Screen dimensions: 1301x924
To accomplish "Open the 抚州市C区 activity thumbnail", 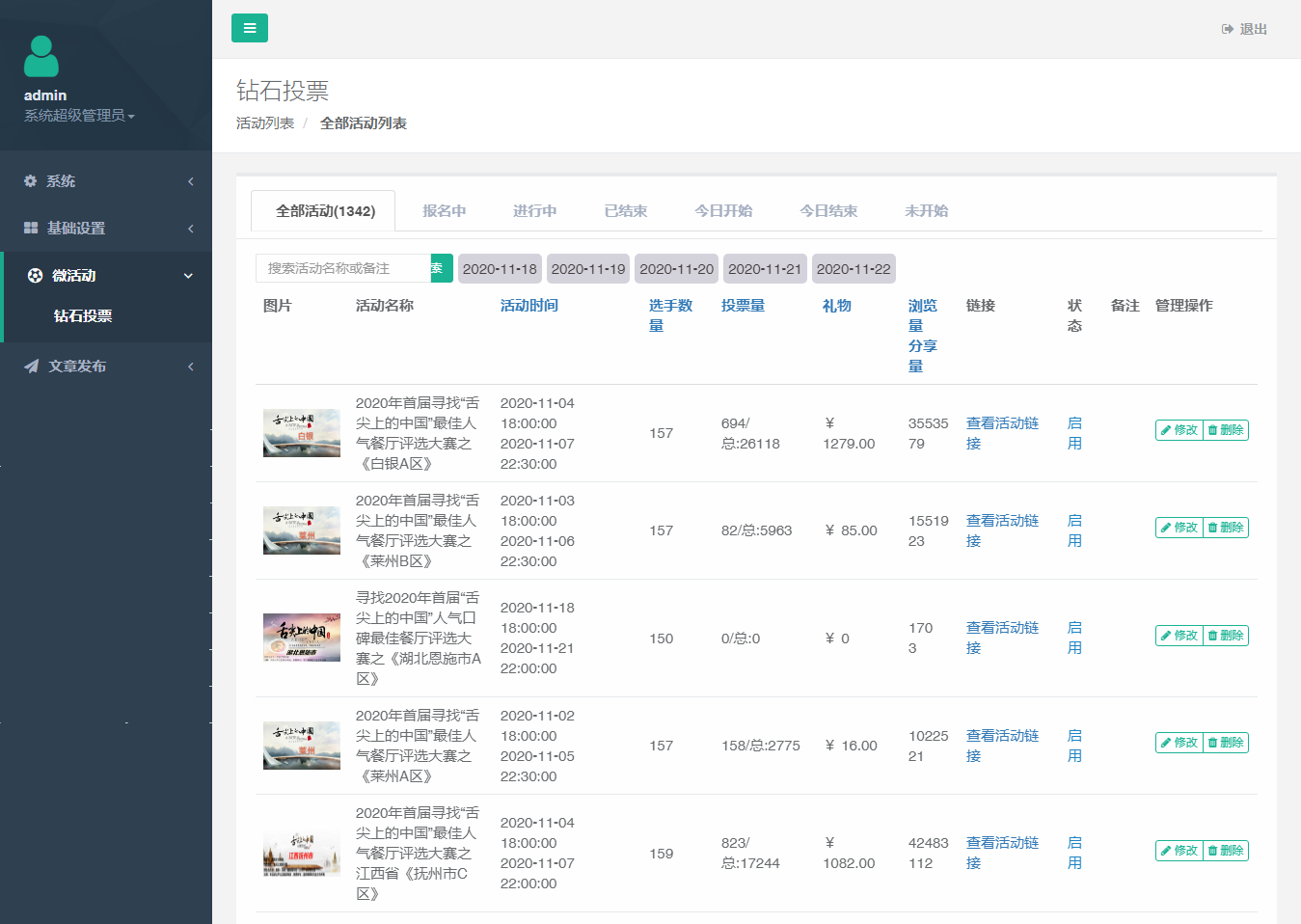I will pos(302,853).
